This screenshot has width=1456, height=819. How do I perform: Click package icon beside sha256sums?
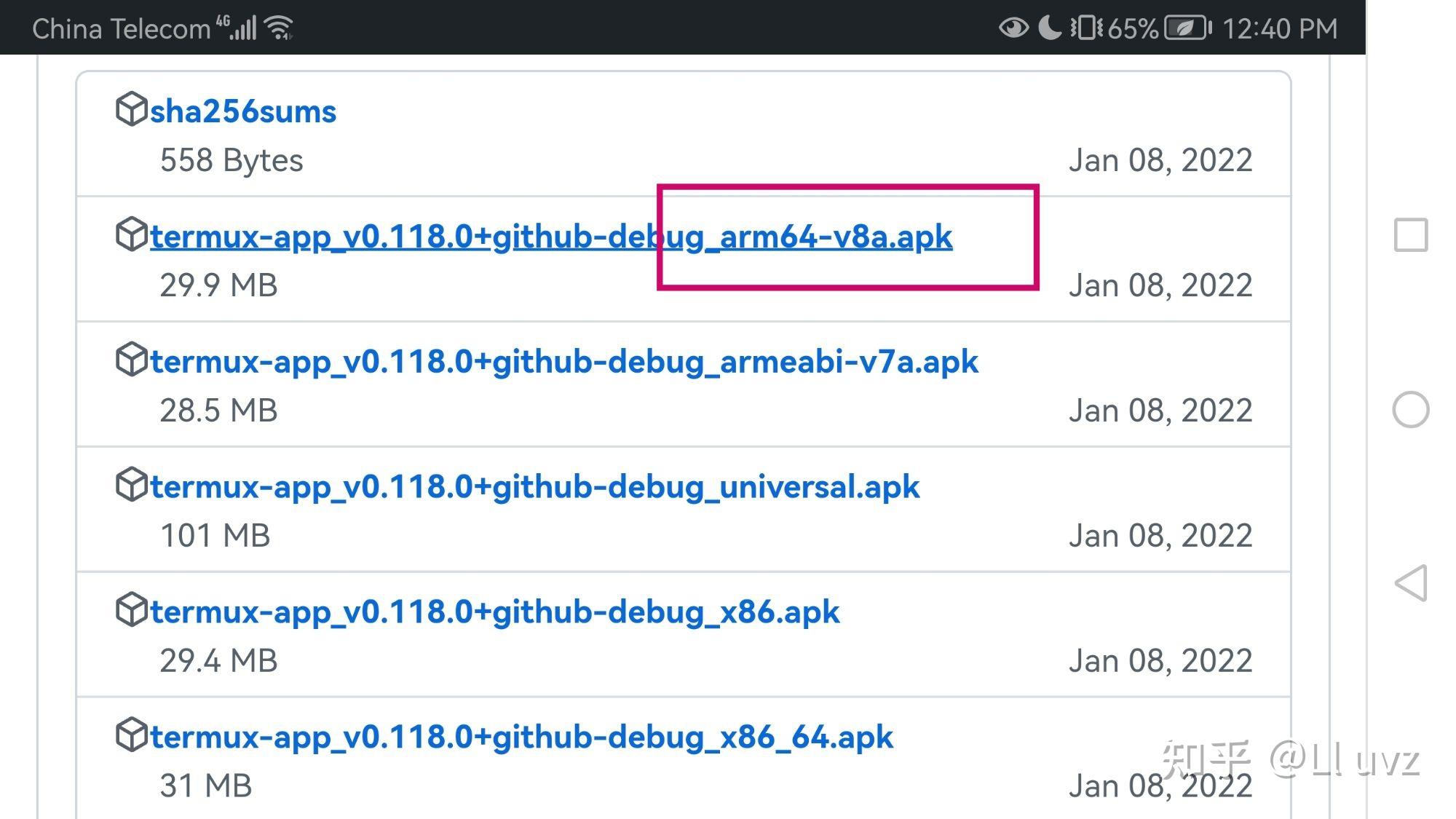pos(132,109)
